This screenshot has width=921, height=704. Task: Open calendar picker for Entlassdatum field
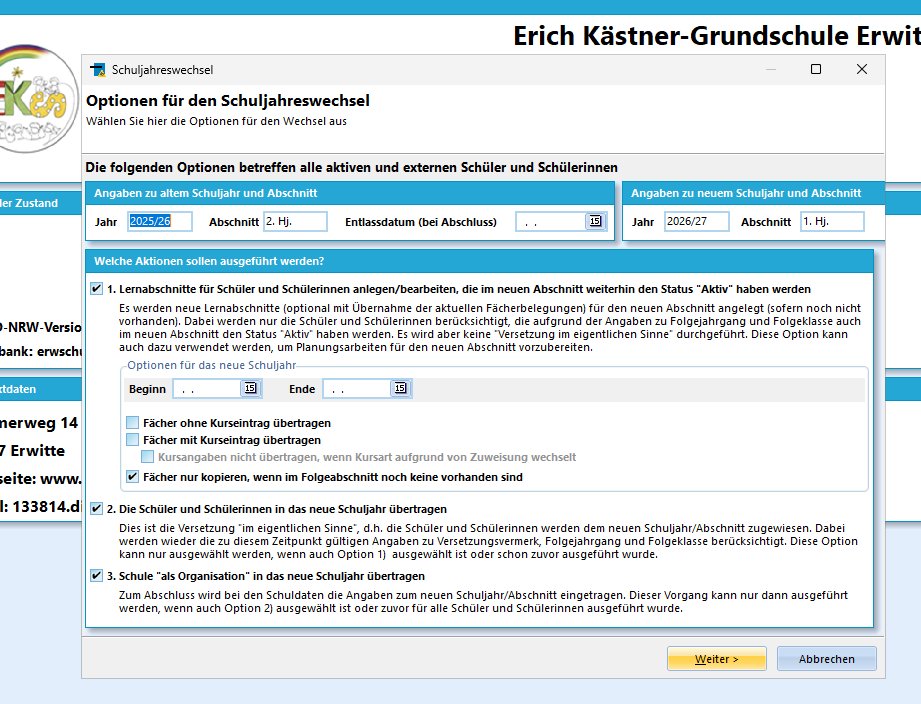[595, 221]
